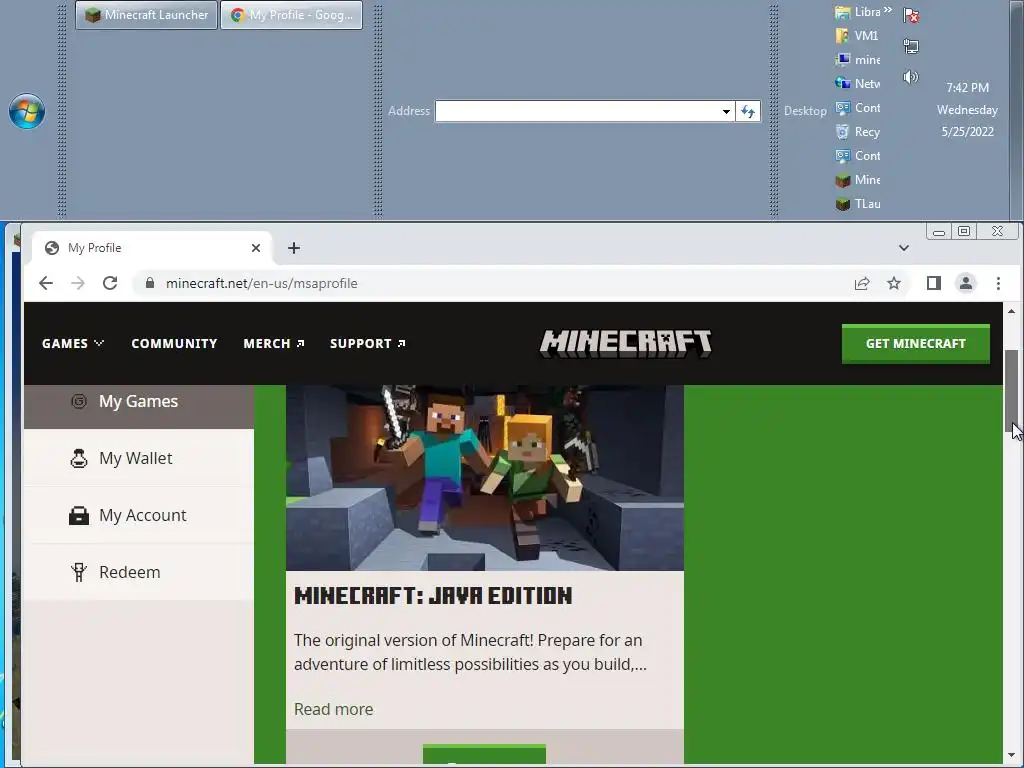Click the Java Edition artwork thumbnail

pyautogui.click(x=485, y=477)
